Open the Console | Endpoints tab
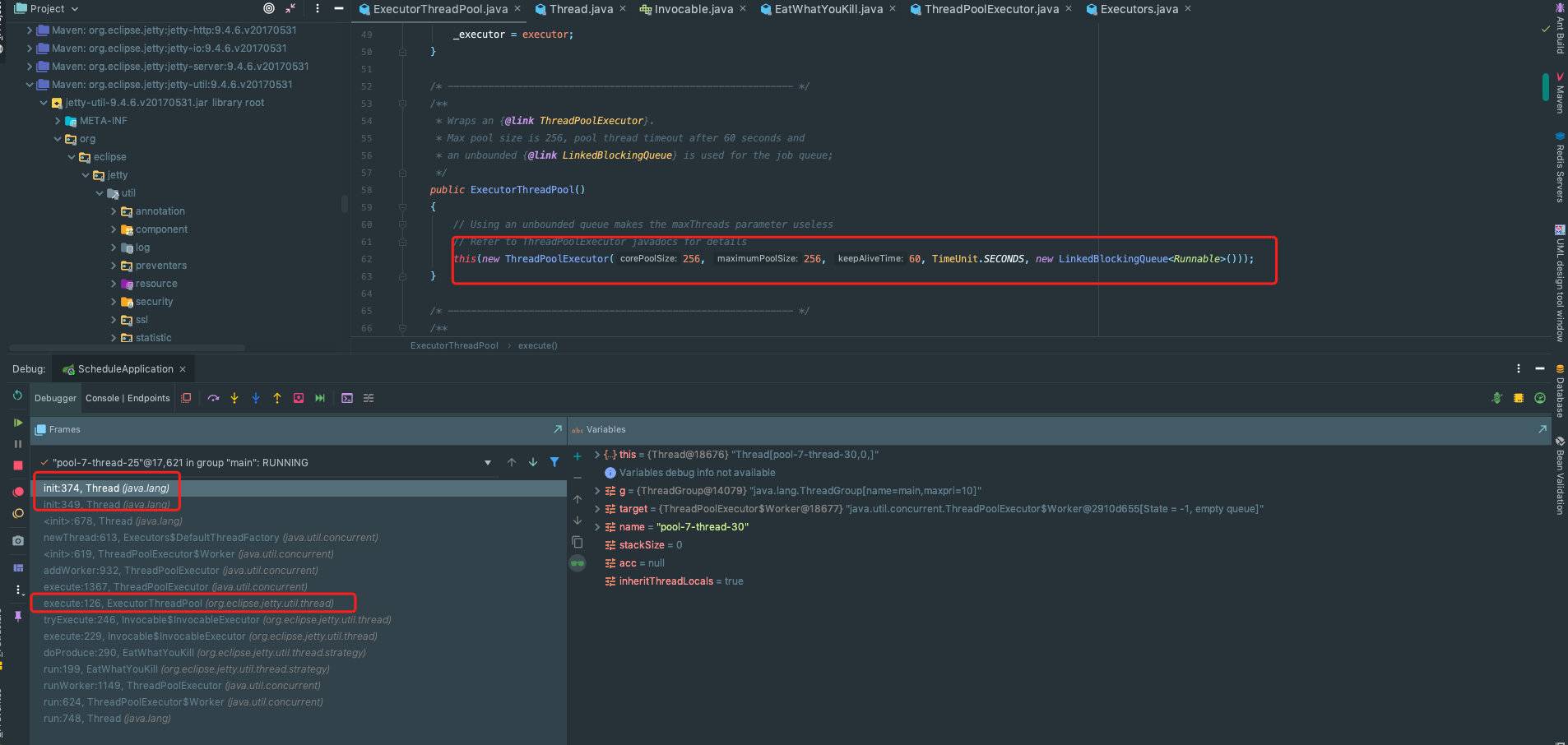The image size is (1568, 745). click(x=128, y=398)
